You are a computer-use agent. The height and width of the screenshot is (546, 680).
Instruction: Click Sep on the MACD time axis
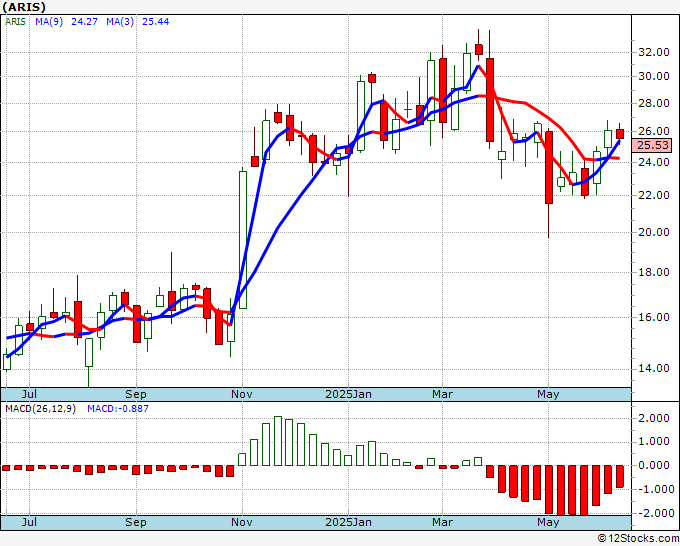[136, 522]
